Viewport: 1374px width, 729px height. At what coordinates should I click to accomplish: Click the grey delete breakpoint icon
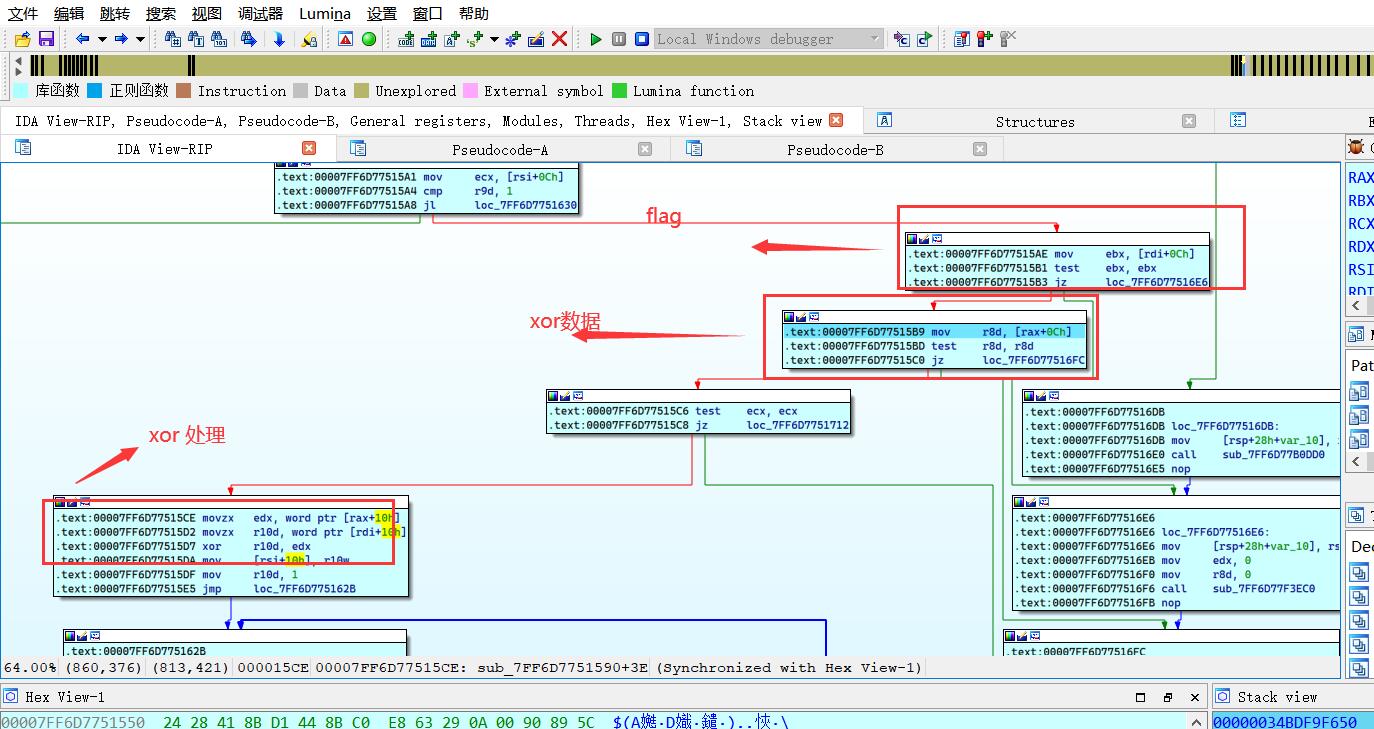[x=1008, y=38]
